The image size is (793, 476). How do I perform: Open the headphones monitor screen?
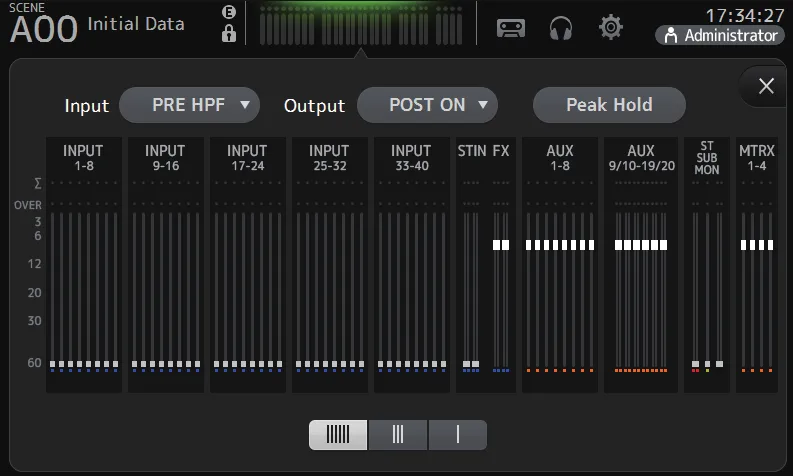click(561, 28)
